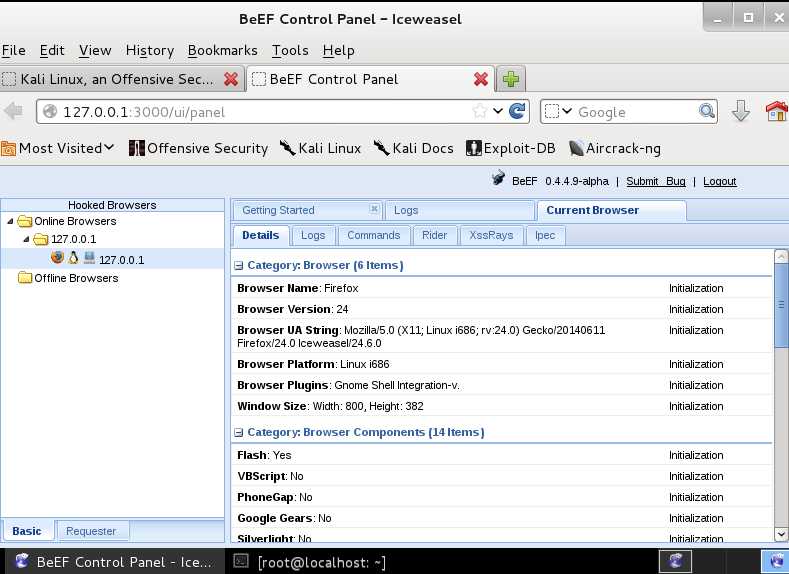The width and height of the screenshot is (789, 574).
Task: Collapse Category Browser section
Action: [239, 266]
